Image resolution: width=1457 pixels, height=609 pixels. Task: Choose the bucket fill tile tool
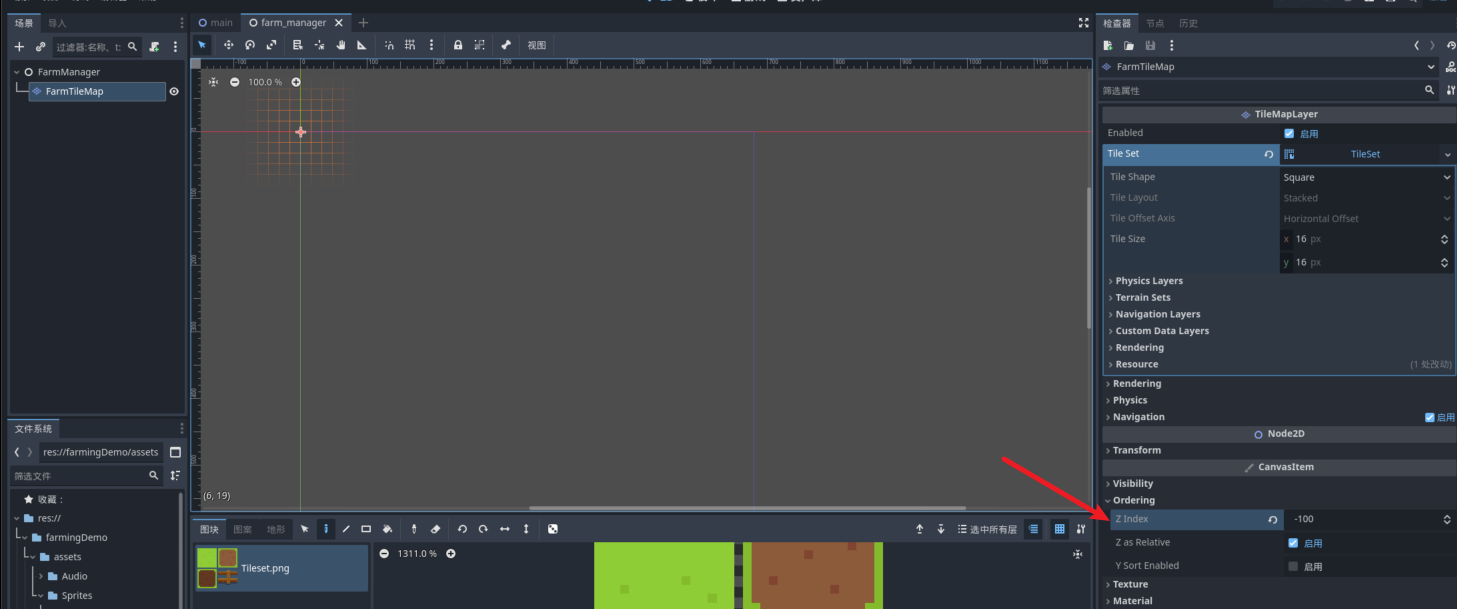[387, 529]
